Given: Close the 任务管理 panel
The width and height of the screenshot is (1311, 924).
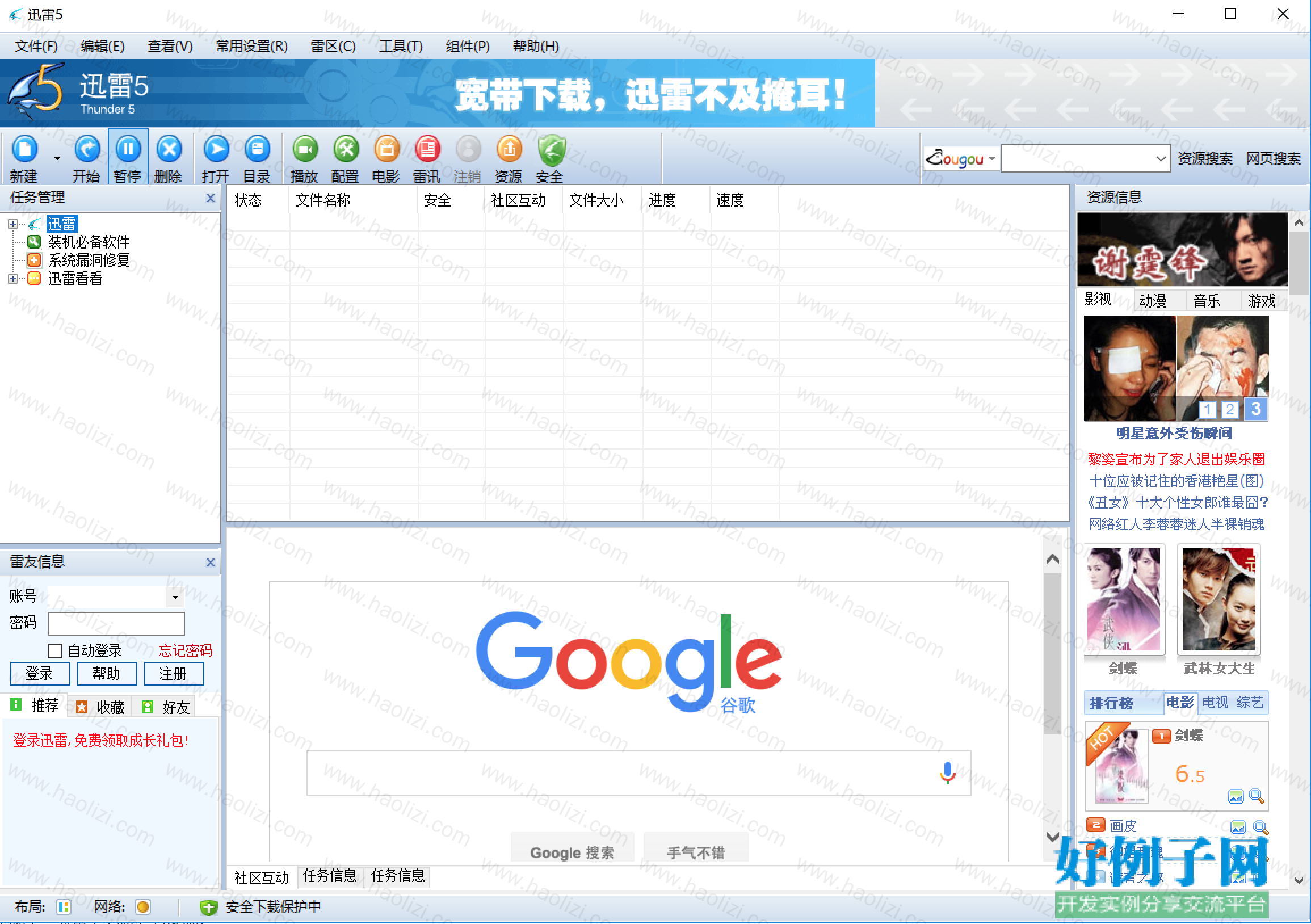Looking at the screenshot, I should click(210, 198).
